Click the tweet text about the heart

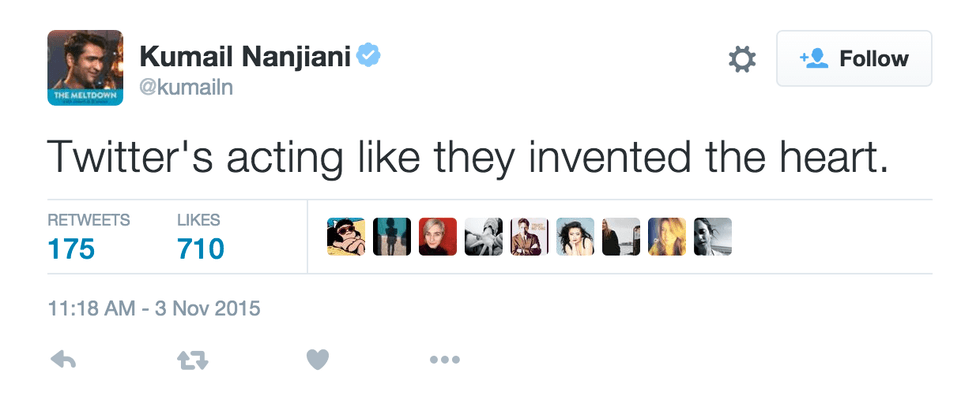pos(468,157)
